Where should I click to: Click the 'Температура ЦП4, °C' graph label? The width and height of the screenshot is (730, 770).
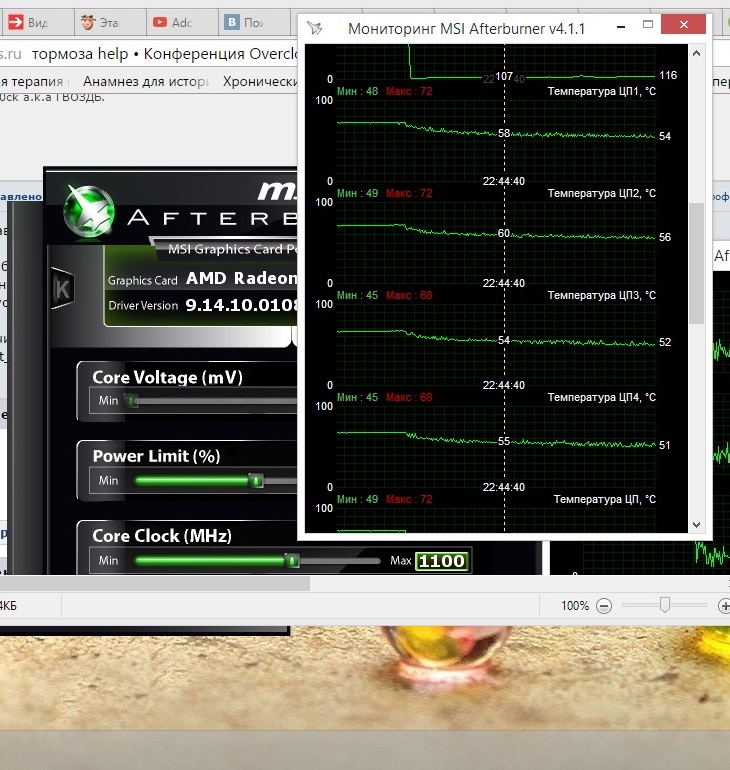click(601, 397)
